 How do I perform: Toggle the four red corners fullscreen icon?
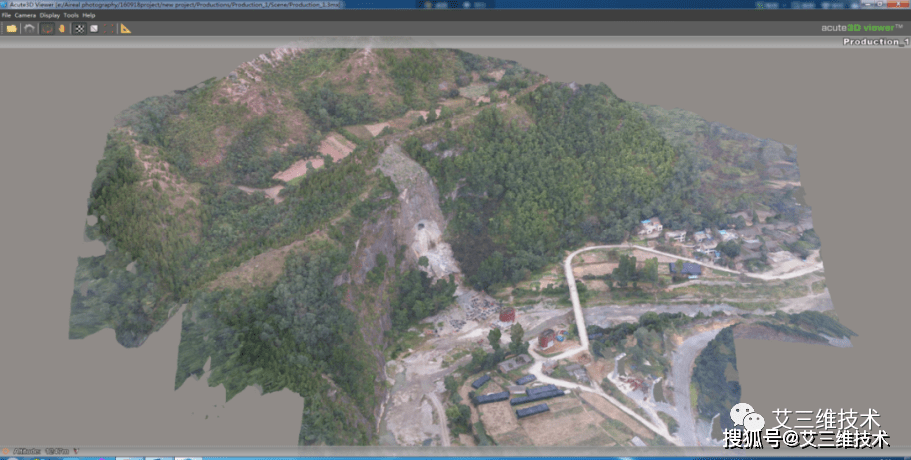[x=109, y=28]
